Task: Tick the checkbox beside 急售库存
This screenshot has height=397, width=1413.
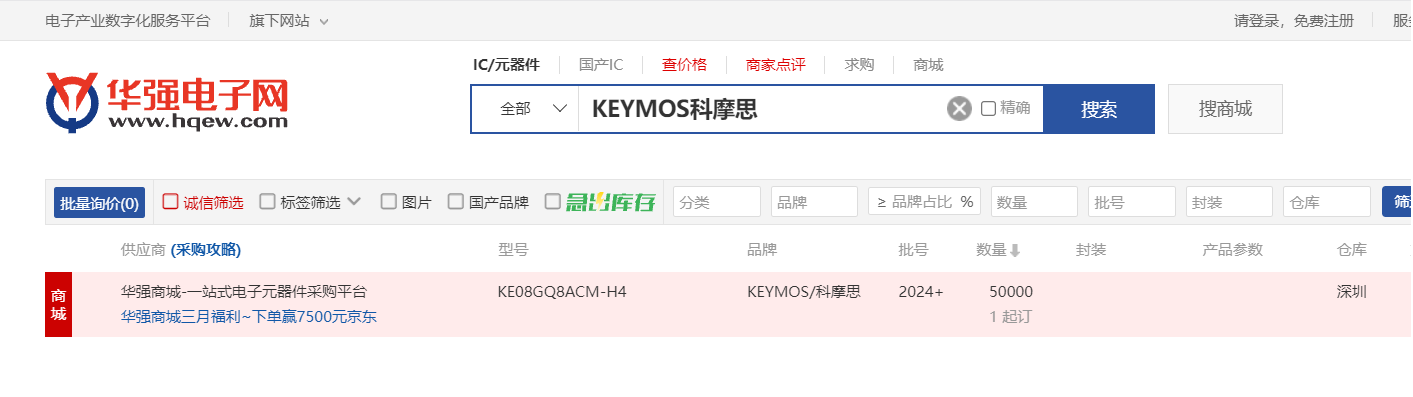Action: 552,201
